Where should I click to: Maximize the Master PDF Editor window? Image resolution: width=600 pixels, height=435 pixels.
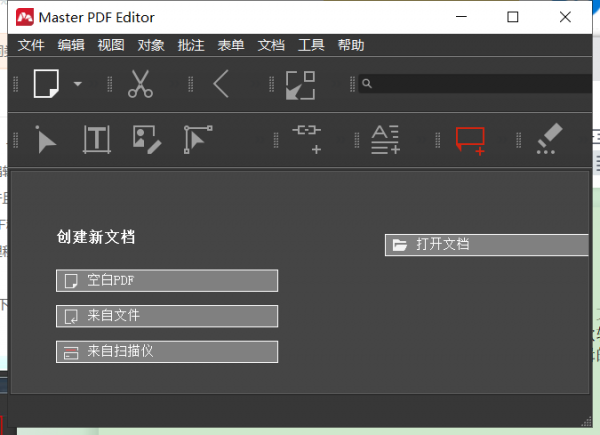[513, 17]
